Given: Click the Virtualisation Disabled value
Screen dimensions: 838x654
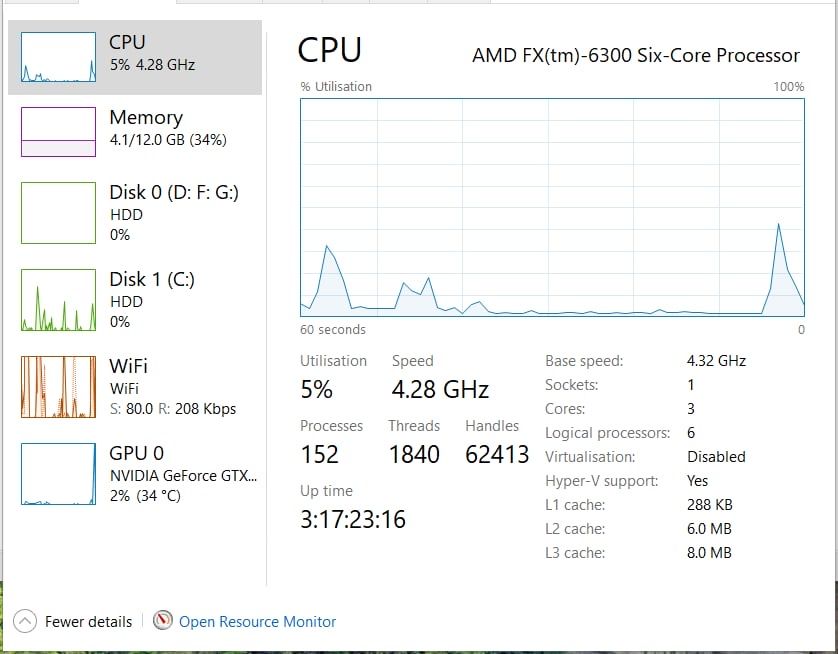Looking at the screenshot, I should 716,457.
